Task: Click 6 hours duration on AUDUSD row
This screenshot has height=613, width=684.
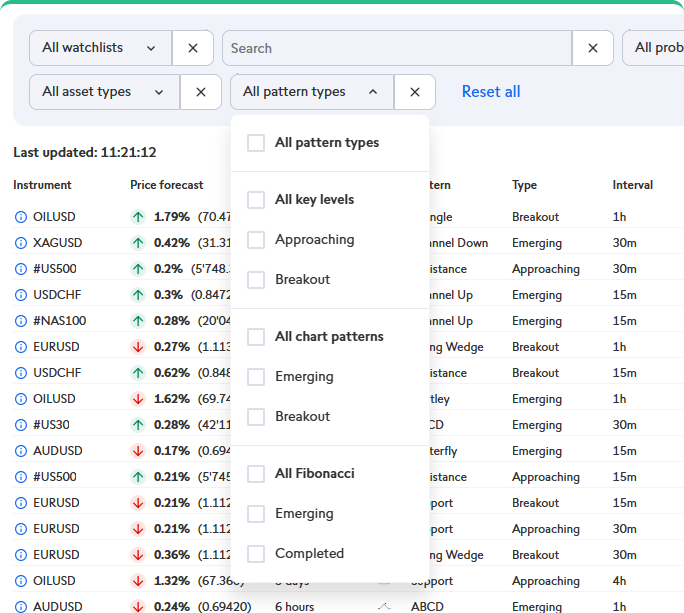Action: (294, 607)
